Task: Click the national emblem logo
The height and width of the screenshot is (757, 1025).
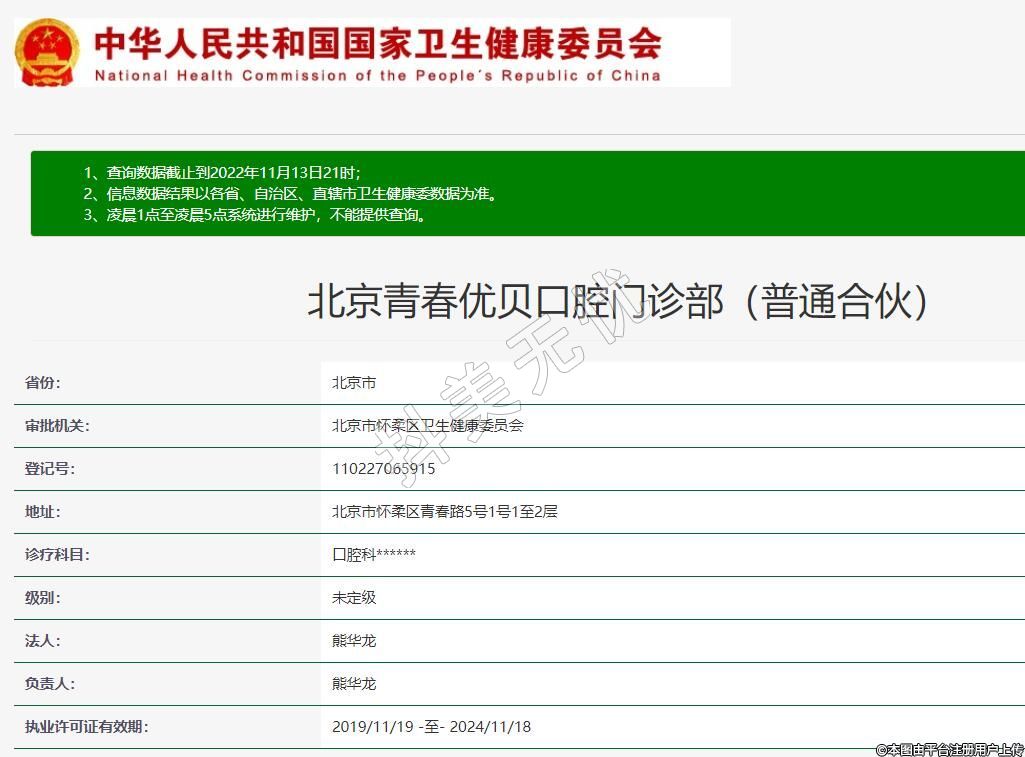Action: (x=46, y=53)
